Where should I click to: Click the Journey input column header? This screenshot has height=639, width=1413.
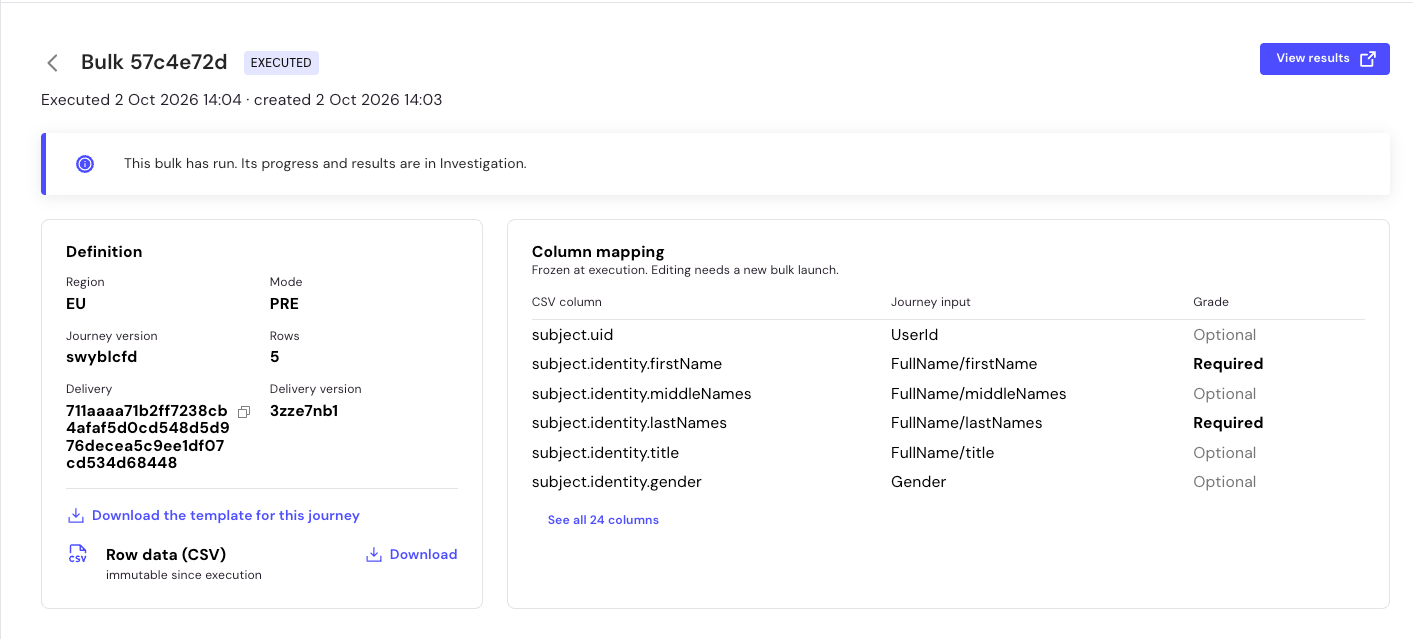click(x=931, y=302)
